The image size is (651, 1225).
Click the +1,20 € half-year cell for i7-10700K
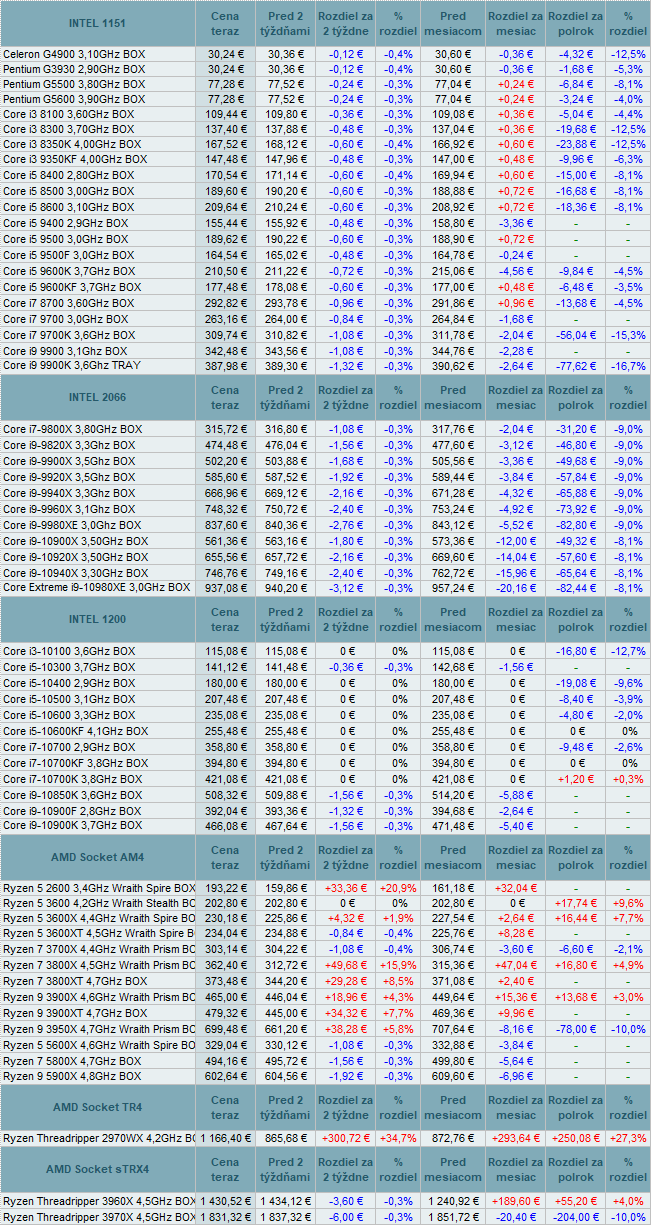click(x=575, y=779)
